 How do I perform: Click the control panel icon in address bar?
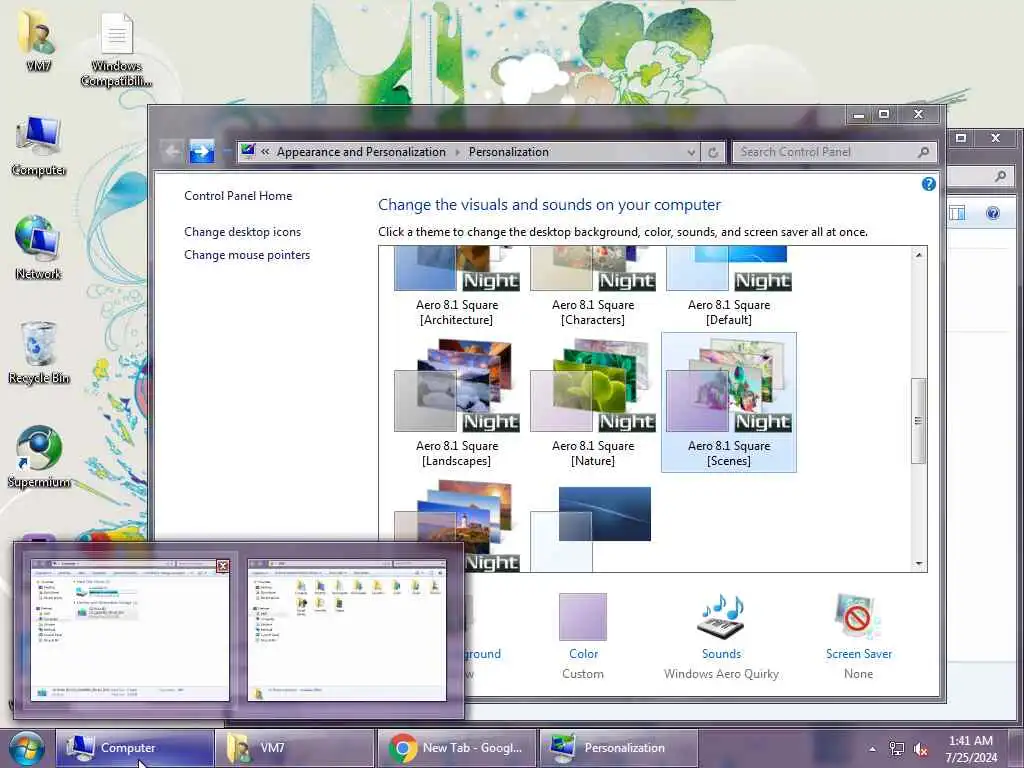tap(248, 152)
